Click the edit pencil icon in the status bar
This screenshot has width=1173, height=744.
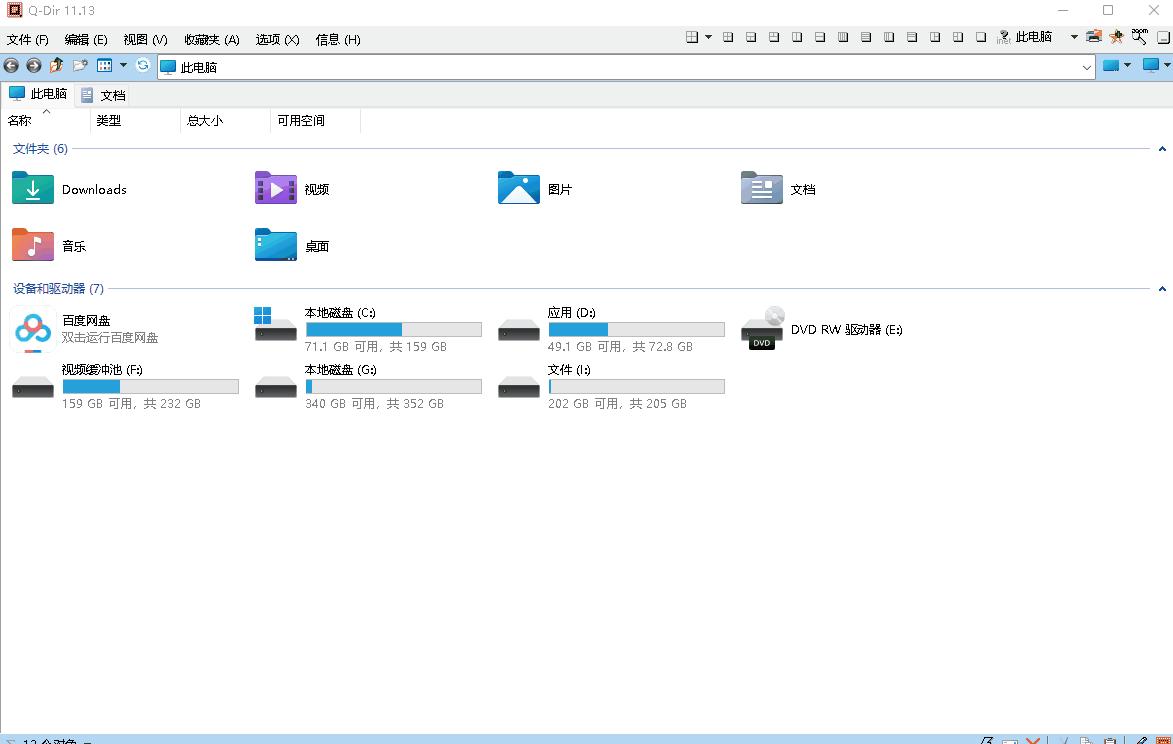tap(1141, 740)
